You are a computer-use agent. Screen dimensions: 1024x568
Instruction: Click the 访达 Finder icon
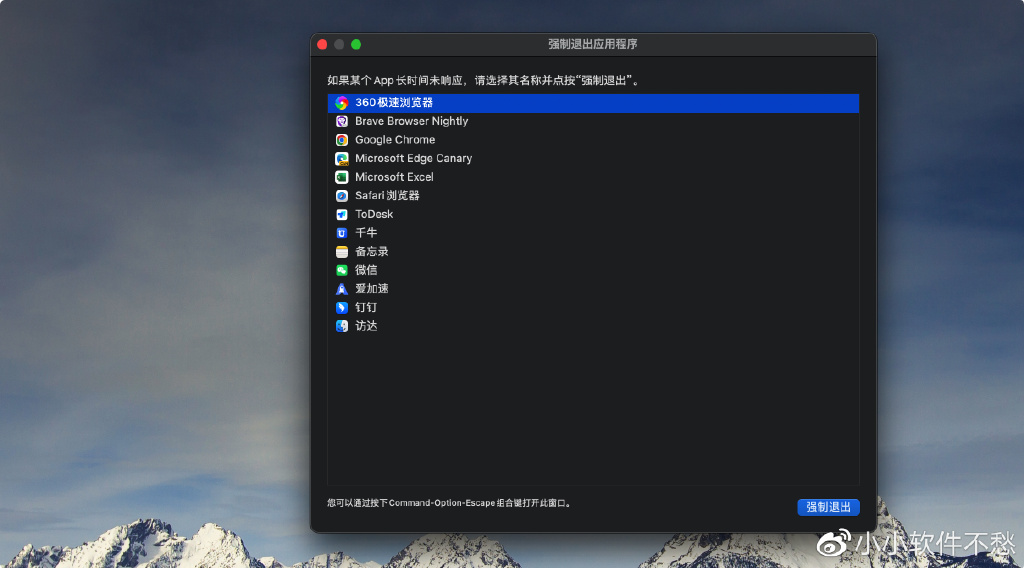(342, 326)
